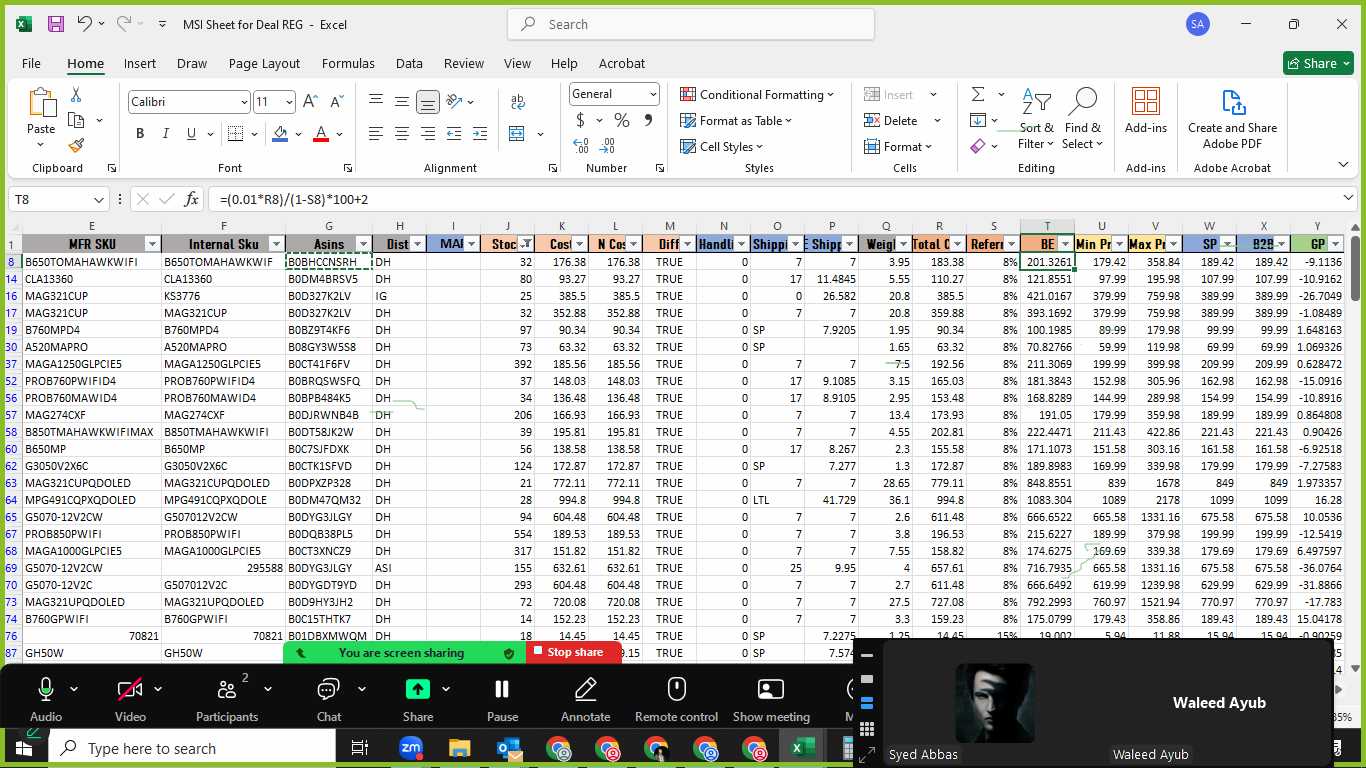
Task: Toggle Italic formatting
Action: click(x=166, y=134)
